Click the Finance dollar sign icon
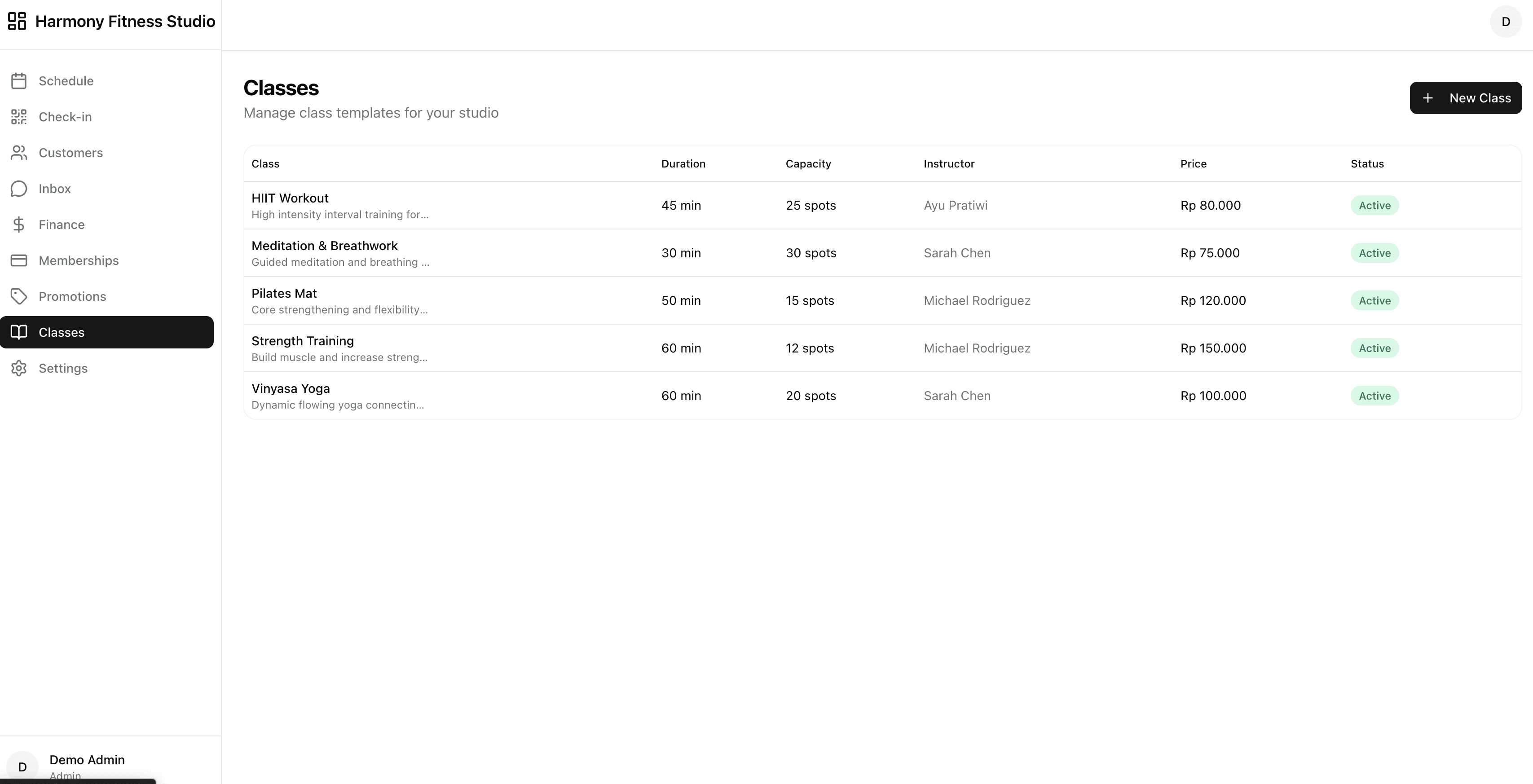This screenshot has width=1533, height=784. coord(18,225)
